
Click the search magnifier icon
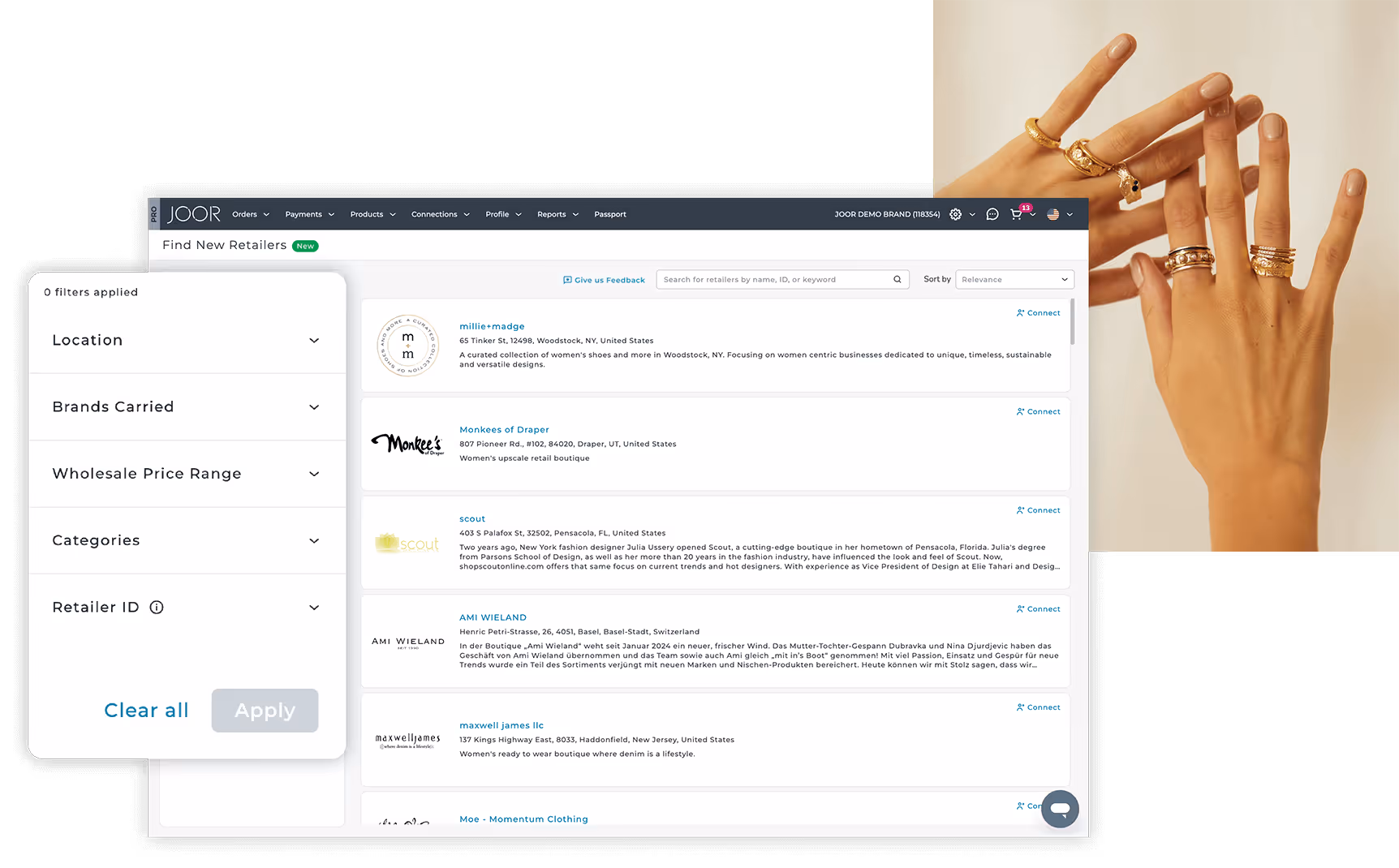(897, 279)
